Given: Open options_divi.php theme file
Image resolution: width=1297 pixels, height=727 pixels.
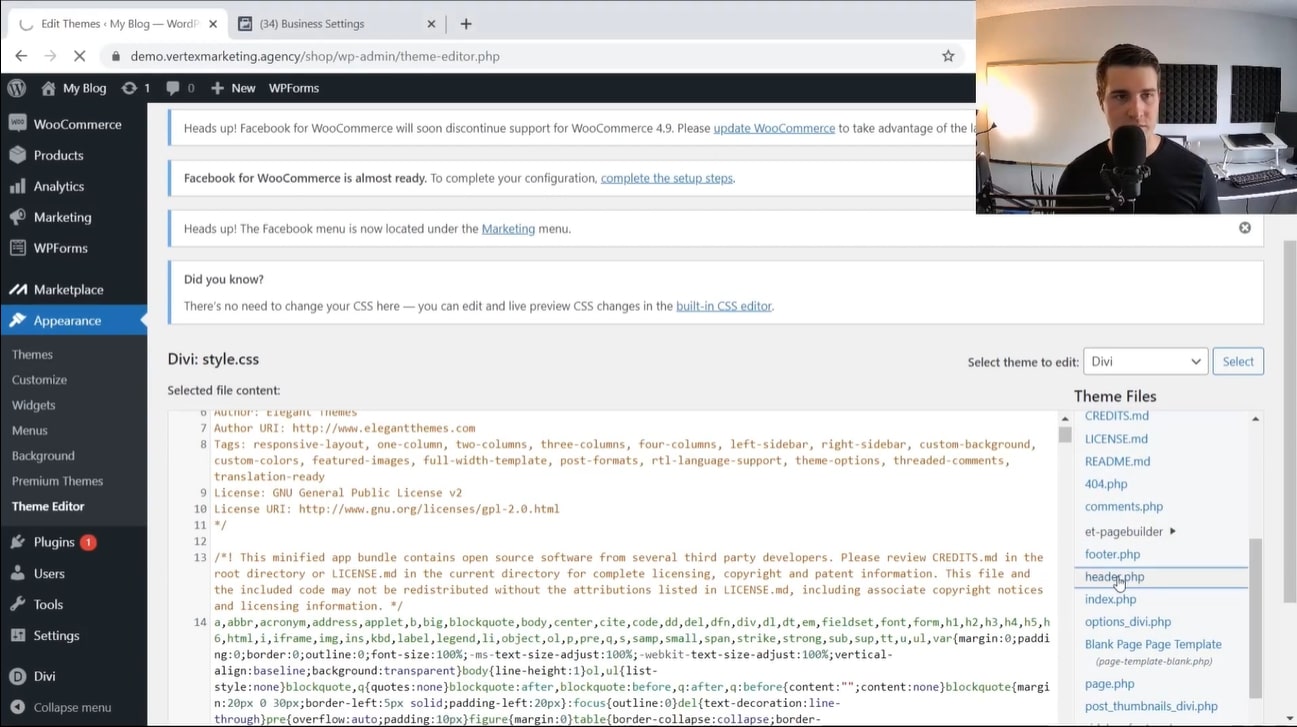Looking at the screenshot, I should [1128, 621].
